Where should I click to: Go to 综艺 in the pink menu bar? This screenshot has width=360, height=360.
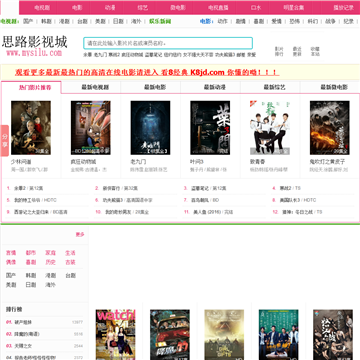(x=142, y=7)
